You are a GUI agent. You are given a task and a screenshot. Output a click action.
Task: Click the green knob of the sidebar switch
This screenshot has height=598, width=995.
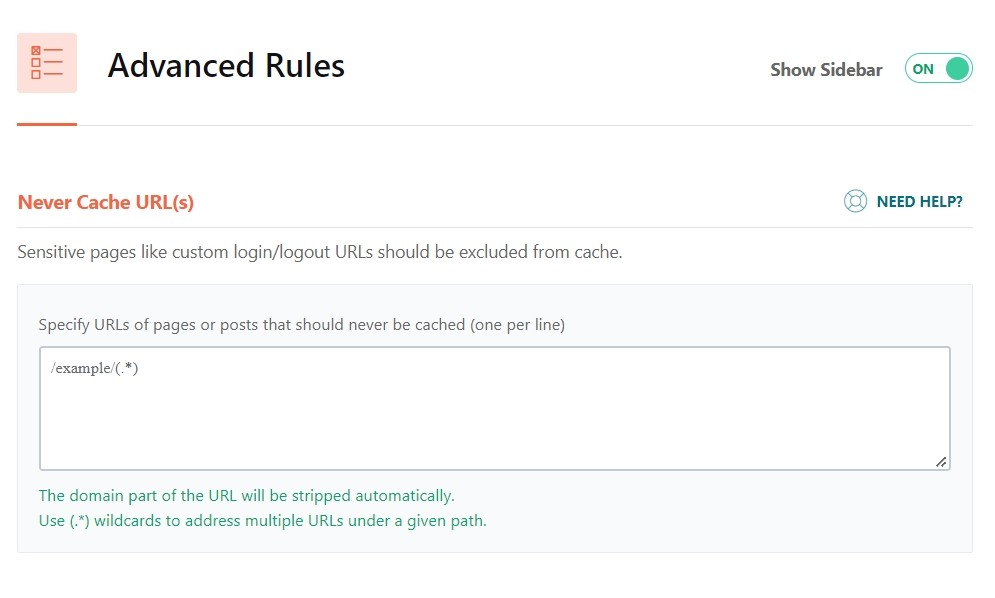(957, 69)
